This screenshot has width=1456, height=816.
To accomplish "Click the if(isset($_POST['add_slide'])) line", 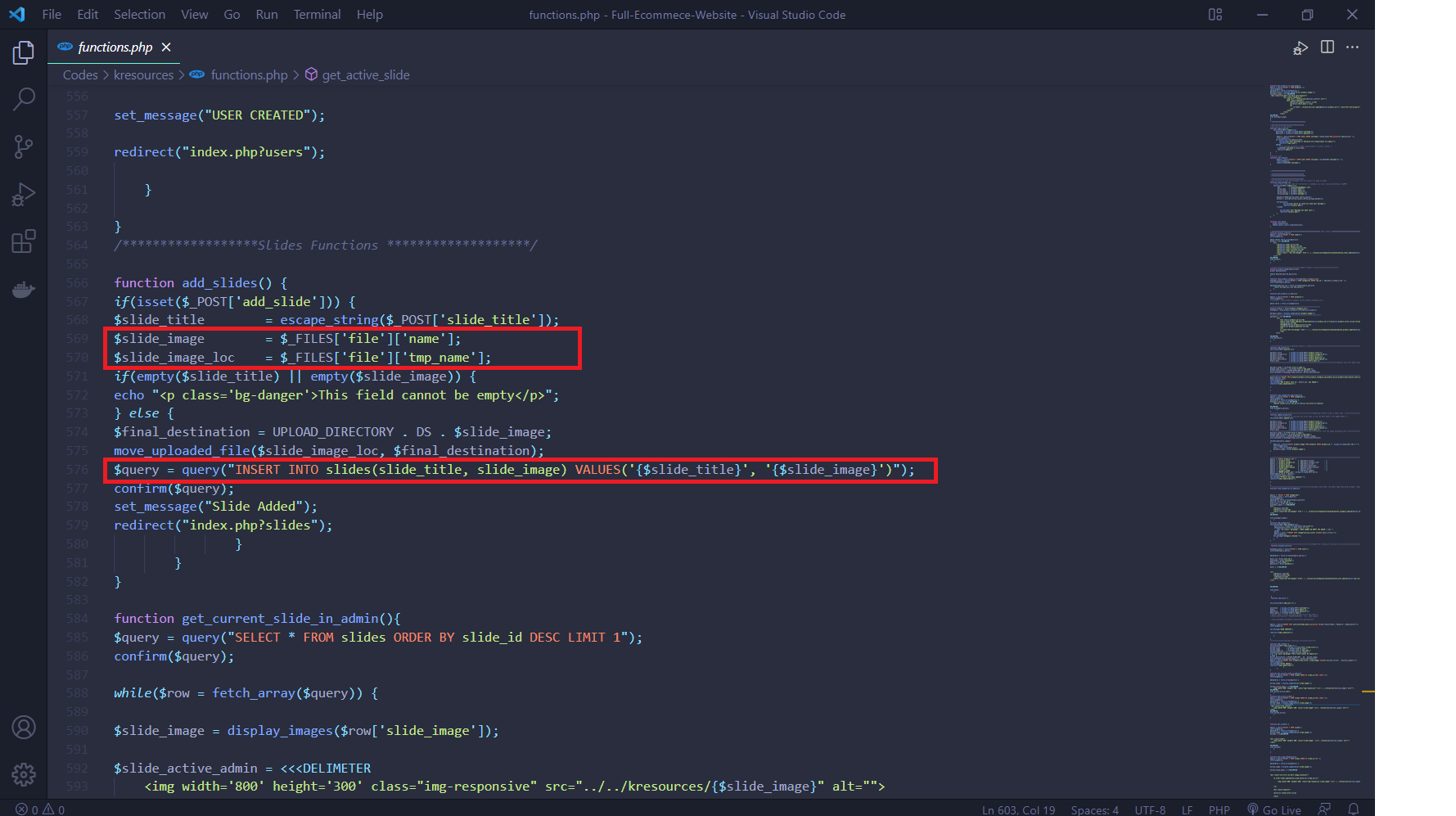I will click(x=235, y=302).
